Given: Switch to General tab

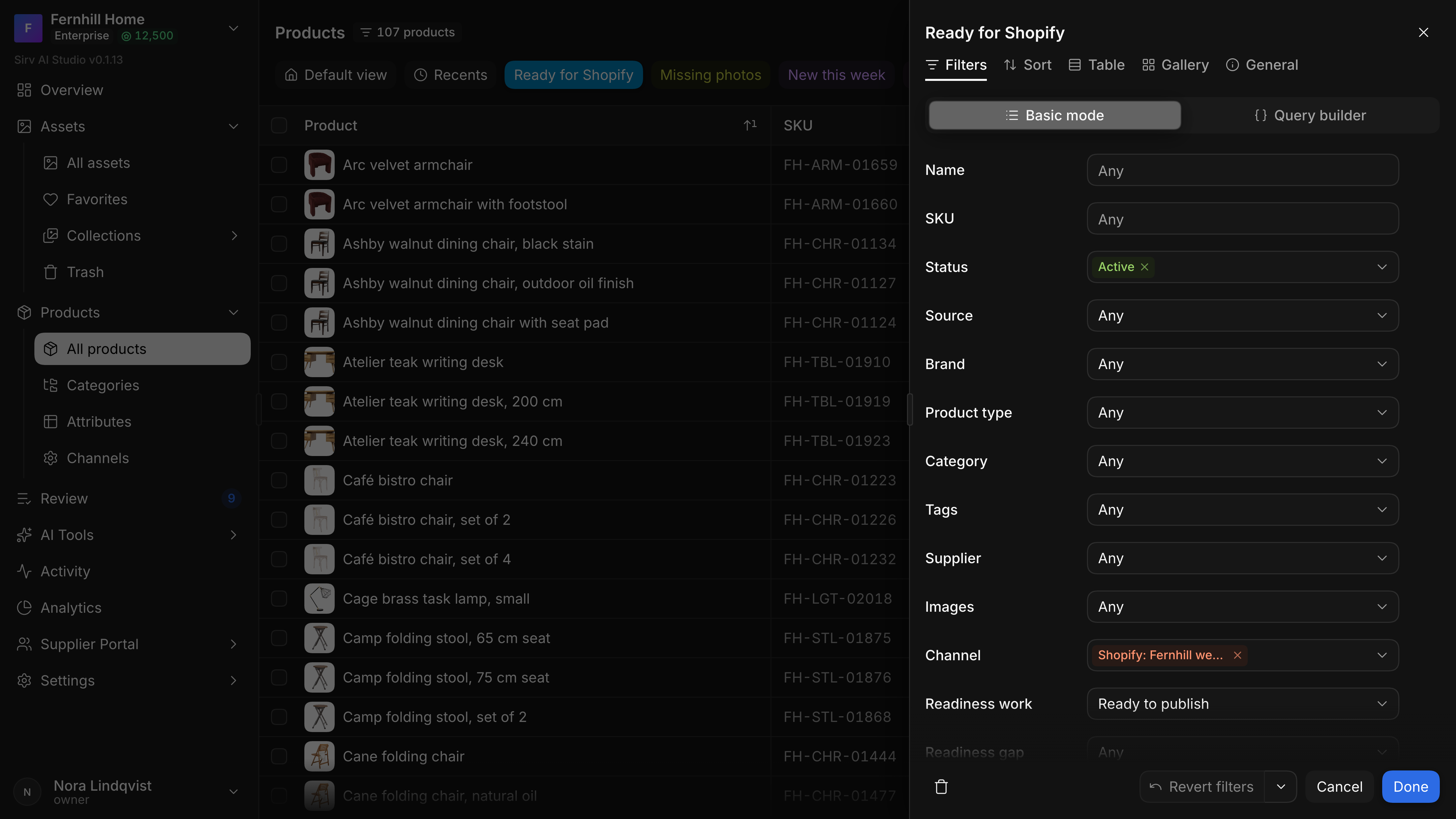Looking at the screenshot, I should (1262, 65).
